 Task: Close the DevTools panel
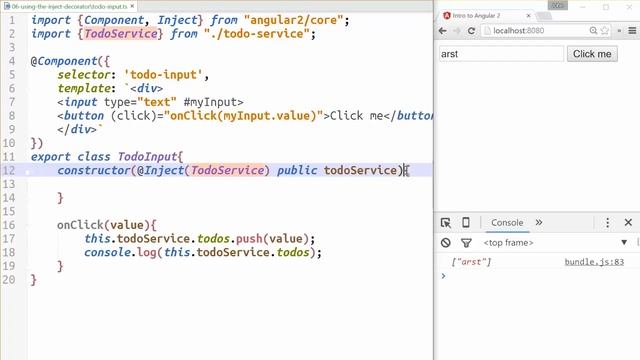pyautogui.click(x=628, y=222)
